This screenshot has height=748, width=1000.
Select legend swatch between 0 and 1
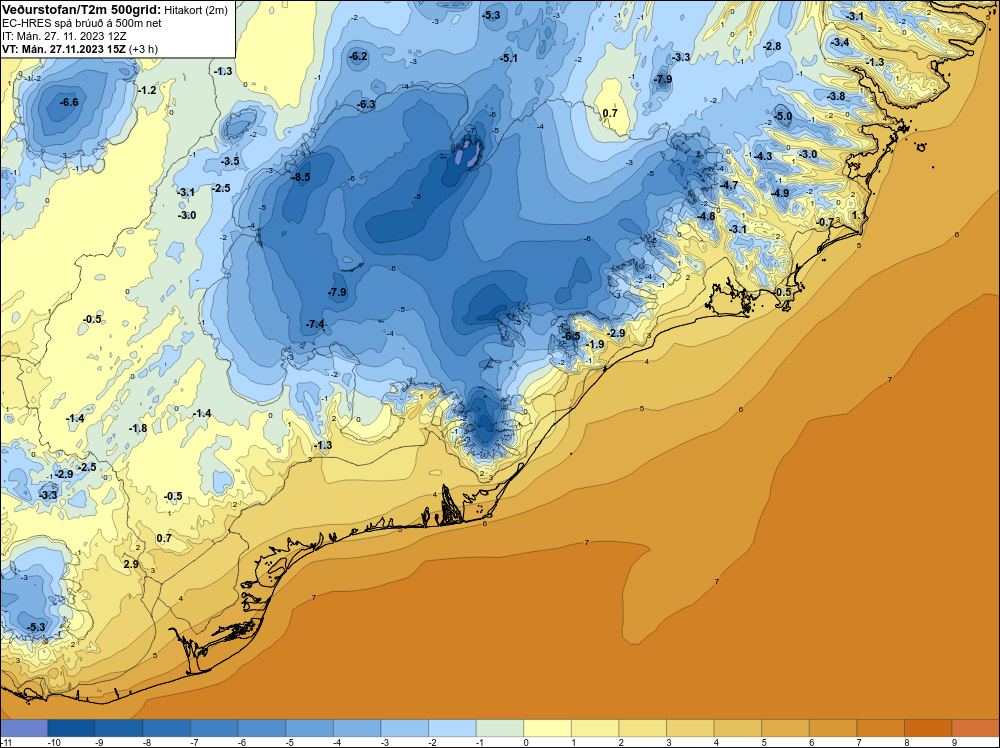point(547,728)
